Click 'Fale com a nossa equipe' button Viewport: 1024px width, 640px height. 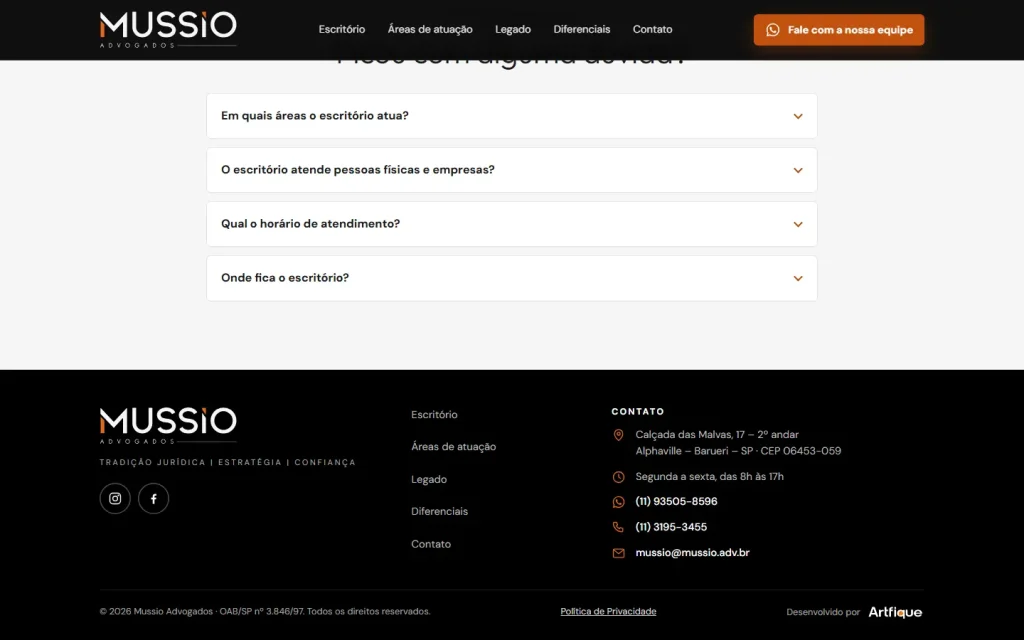(839, 30)
